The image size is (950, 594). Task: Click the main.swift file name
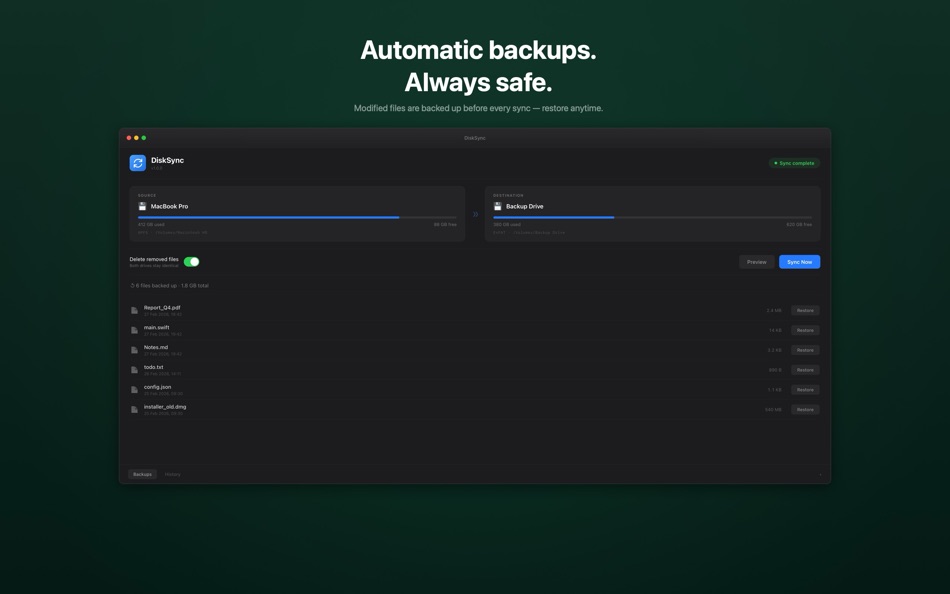[156, 327]
